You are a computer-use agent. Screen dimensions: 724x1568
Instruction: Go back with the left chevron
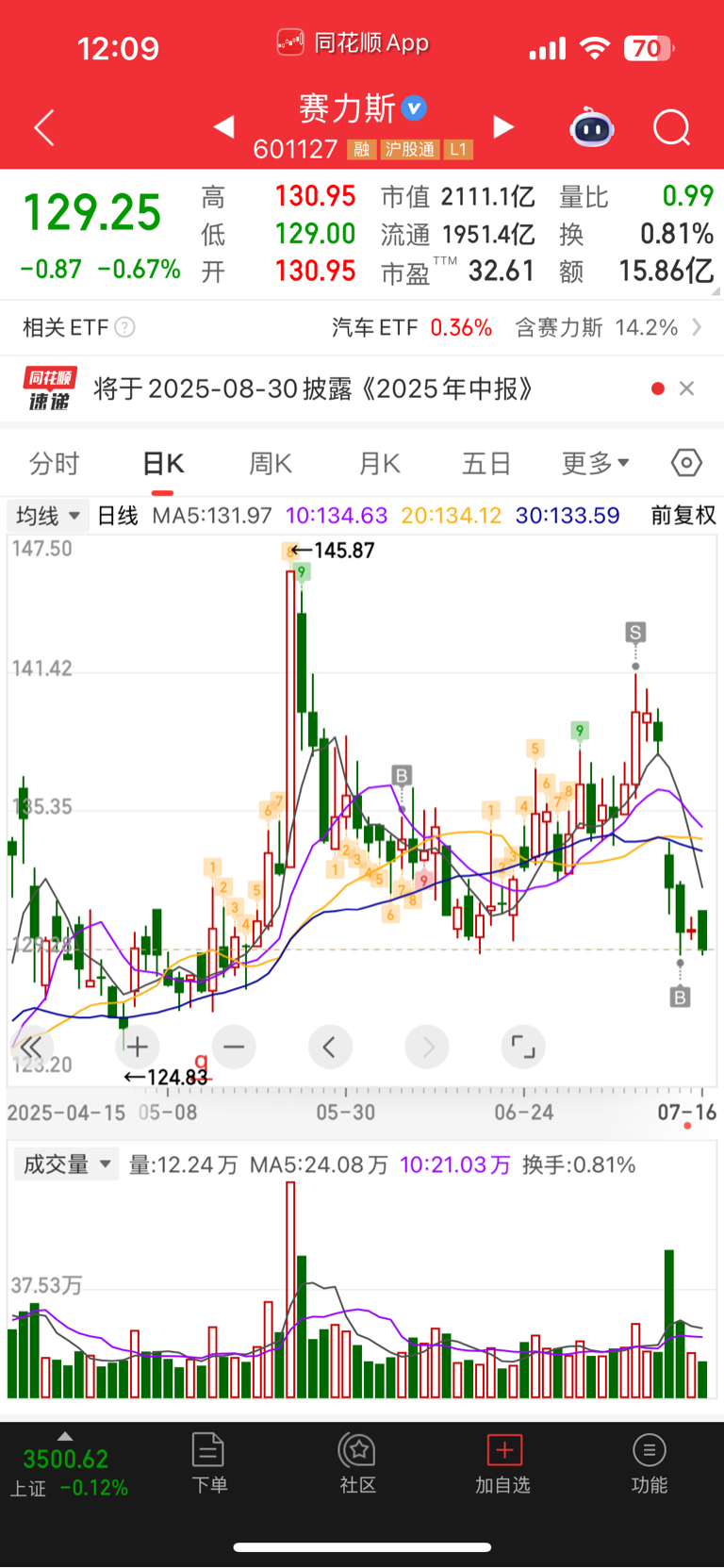44,127
